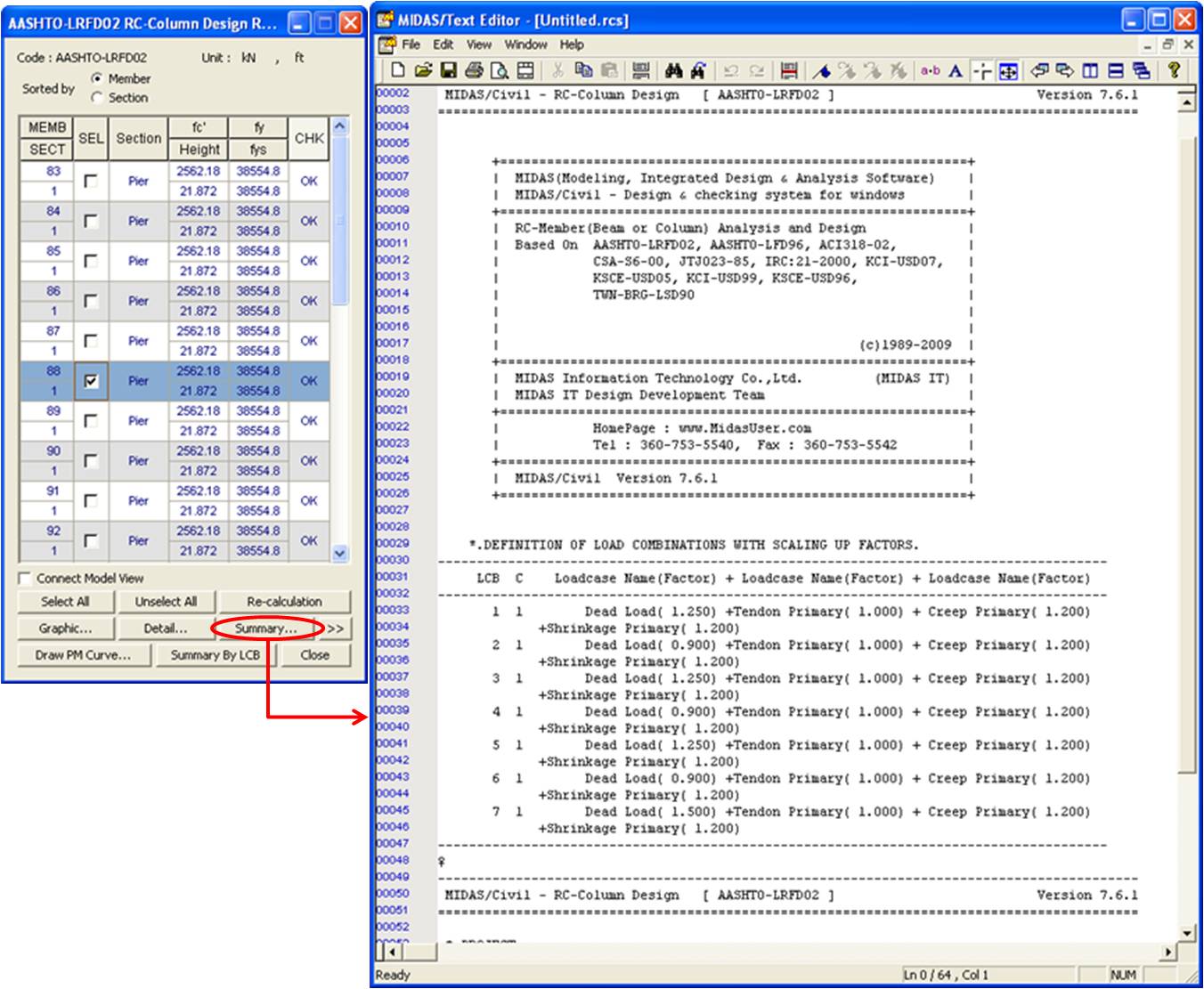The height and width of the screenshot is (989, 1204).
Task: Click the yellow Help question mark icon
Action: (x=1174, y=71)
